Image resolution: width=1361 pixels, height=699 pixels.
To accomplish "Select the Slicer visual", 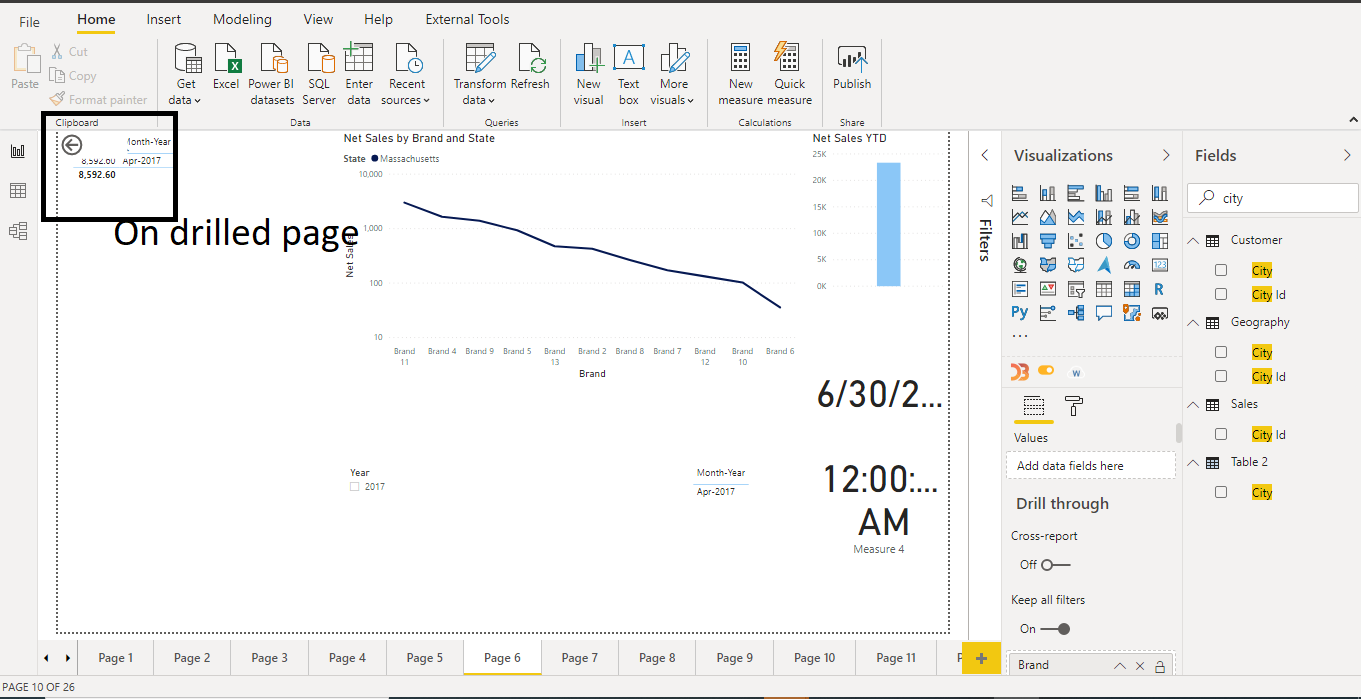I will tap(1076, 289).
